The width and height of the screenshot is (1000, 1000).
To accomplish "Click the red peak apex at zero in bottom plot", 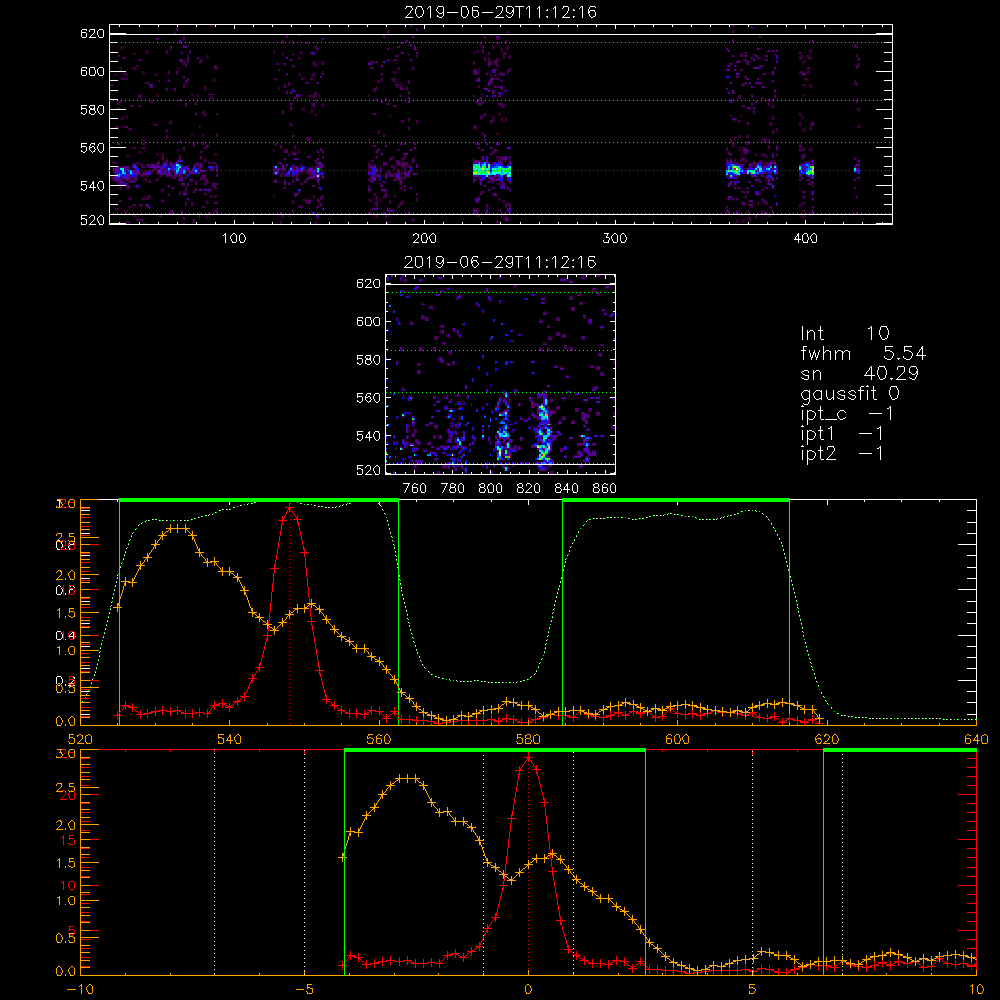I will tap(528, 758).
